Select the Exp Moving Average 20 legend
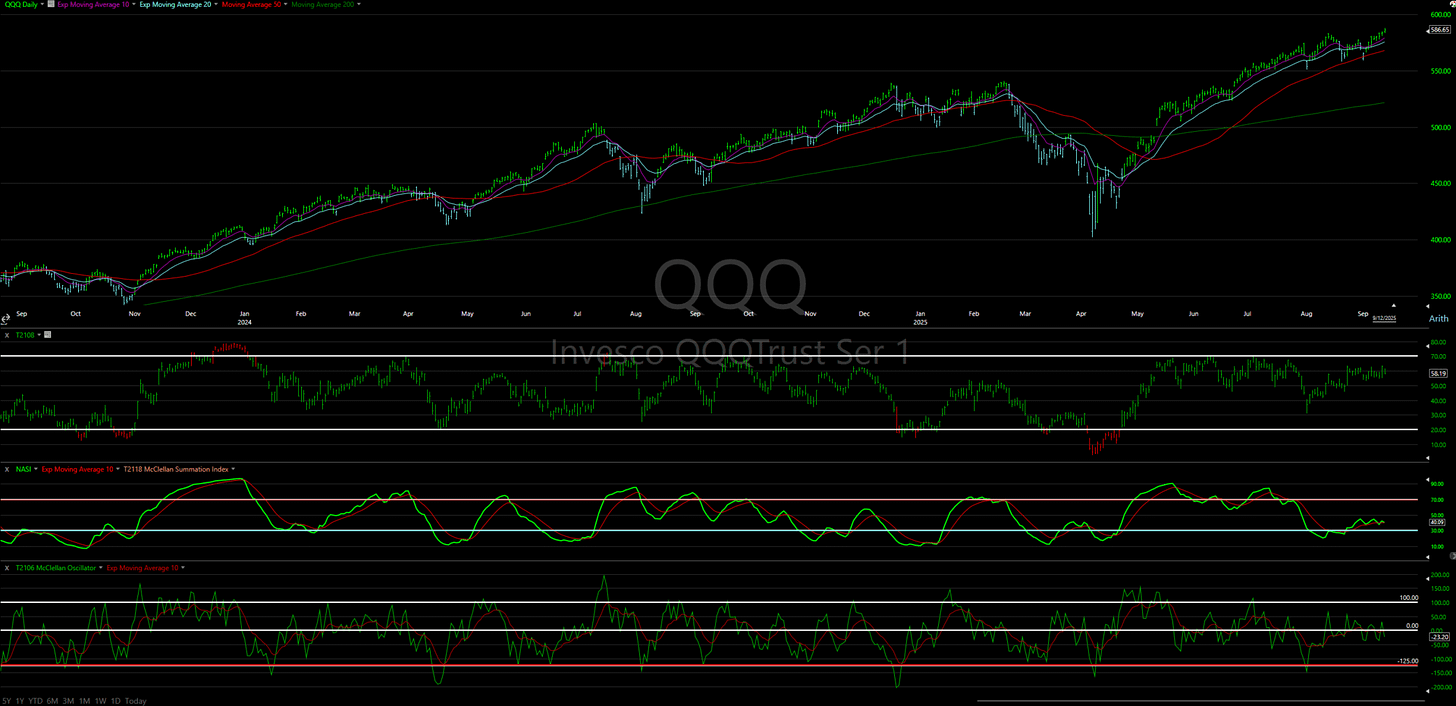 pos(175,4)
